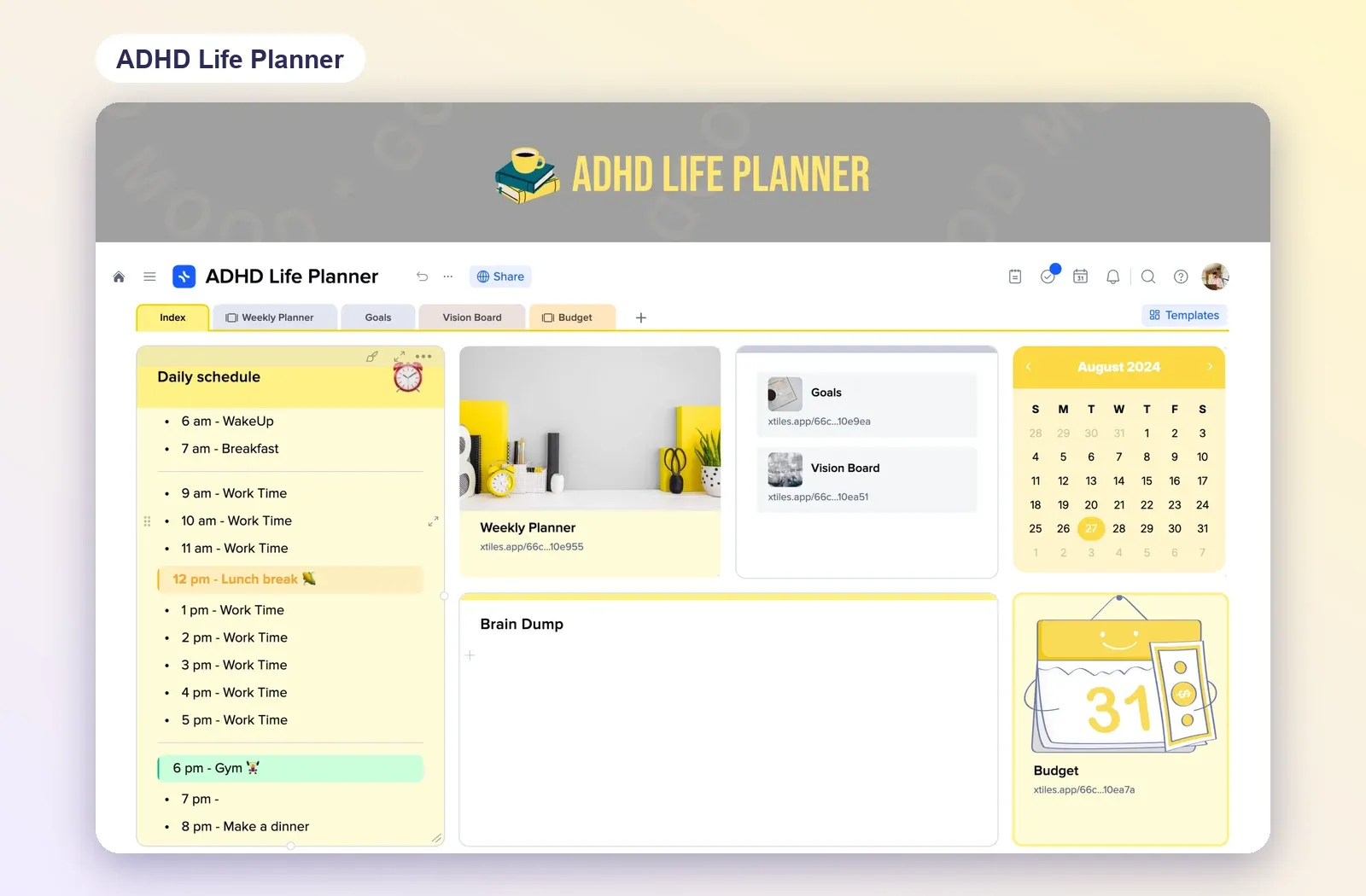Open the Budget tab
The width and height of the screenshot is (1366, 896).
573,317
